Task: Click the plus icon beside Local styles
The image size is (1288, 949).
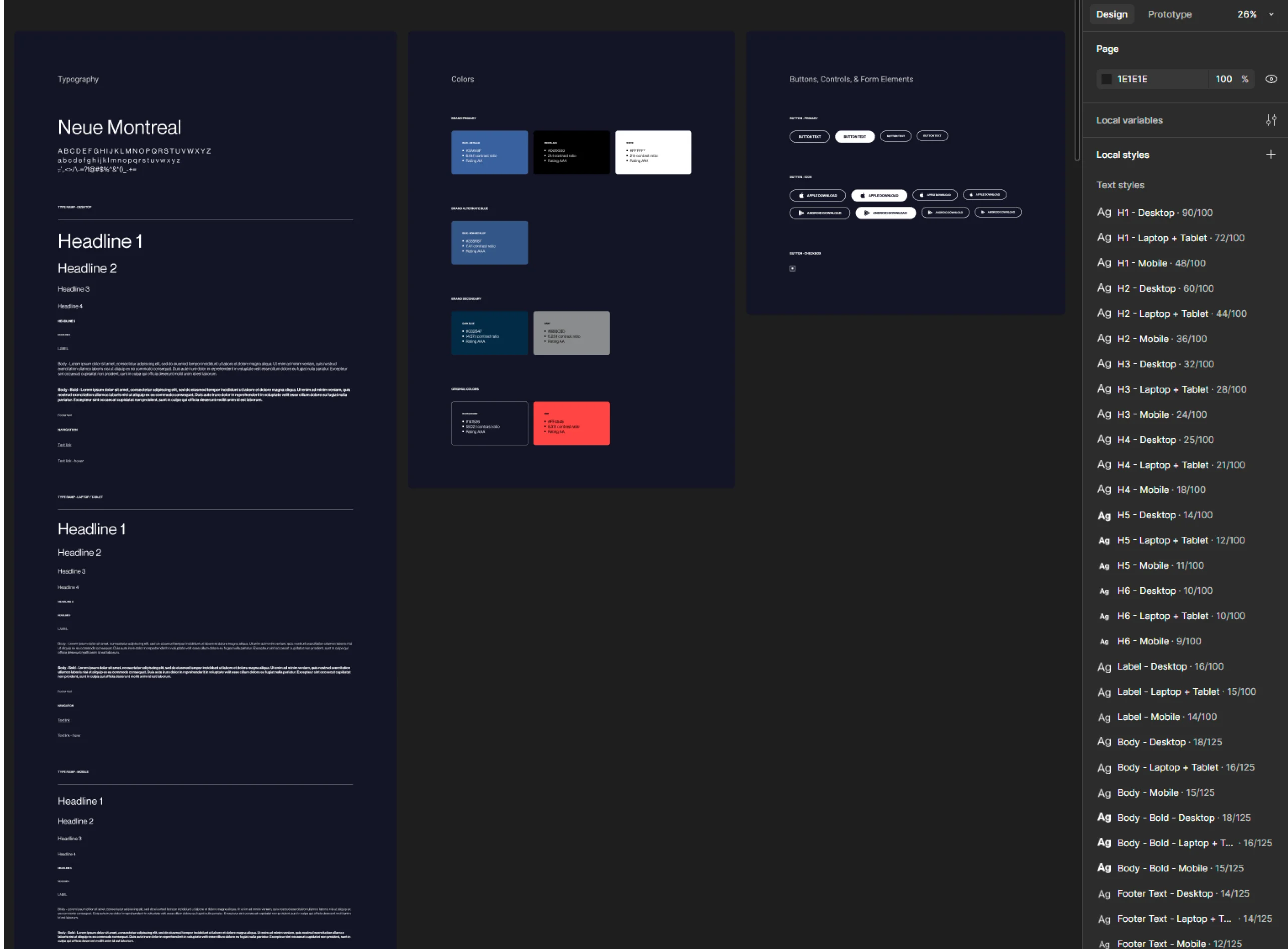Action: [1270, 154]
